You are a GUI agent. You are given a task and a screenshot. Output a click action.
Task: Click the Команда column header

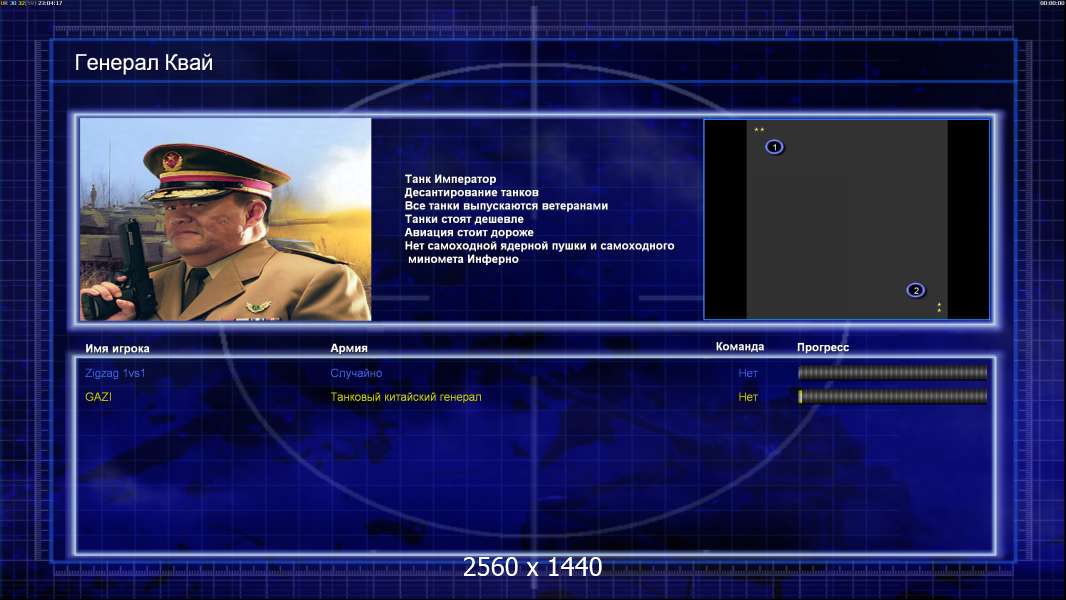coord(740,347)
